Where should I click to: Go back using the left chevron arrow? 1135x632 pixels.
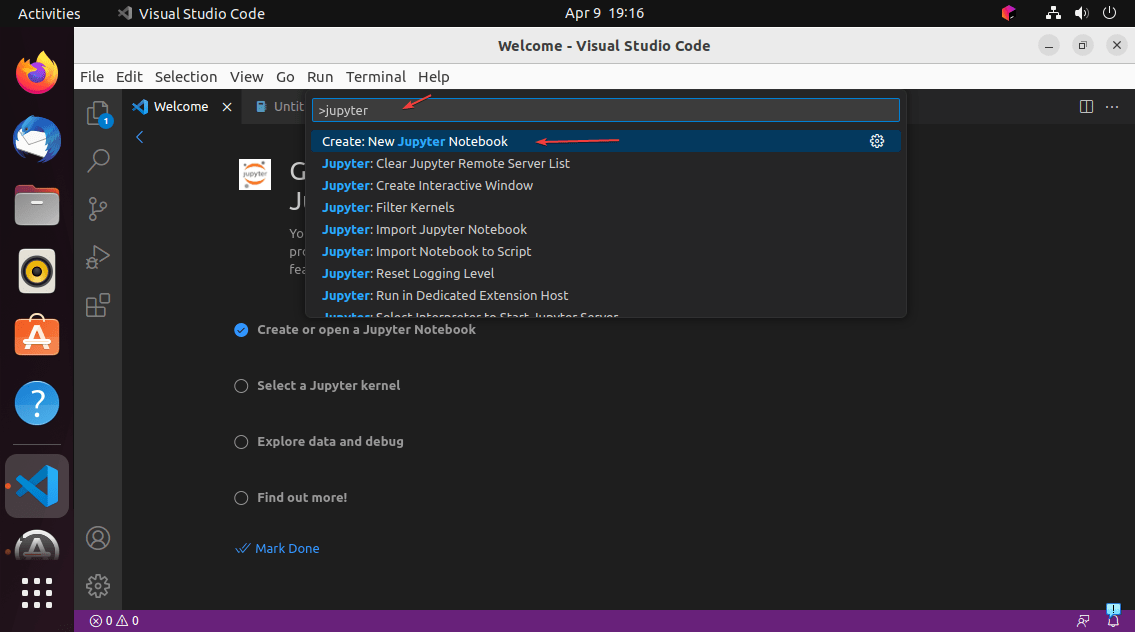(x=140, y=137)
